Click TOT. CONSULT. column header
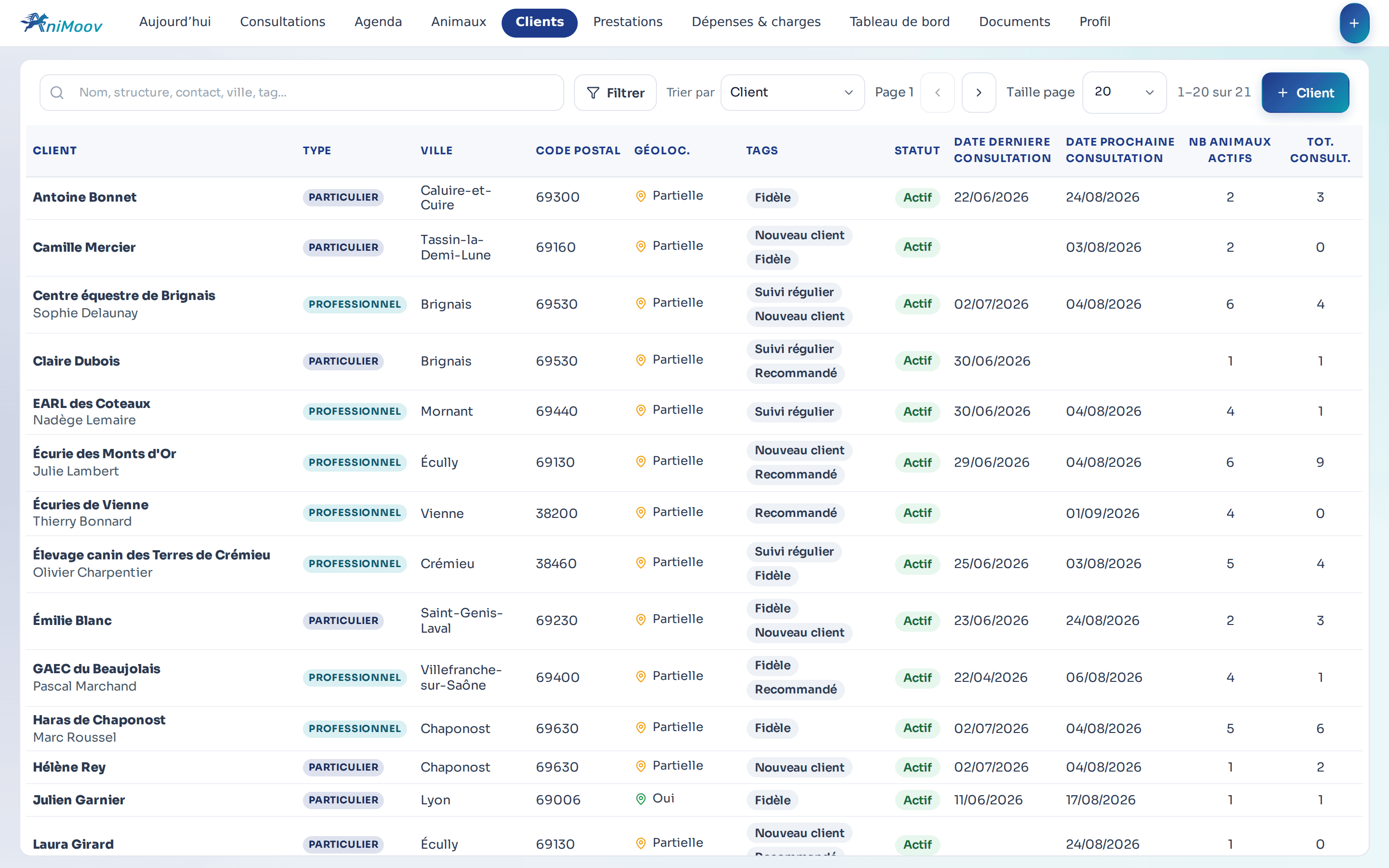This screenshot has width=1389, height=868. [x=1320, y=150]
